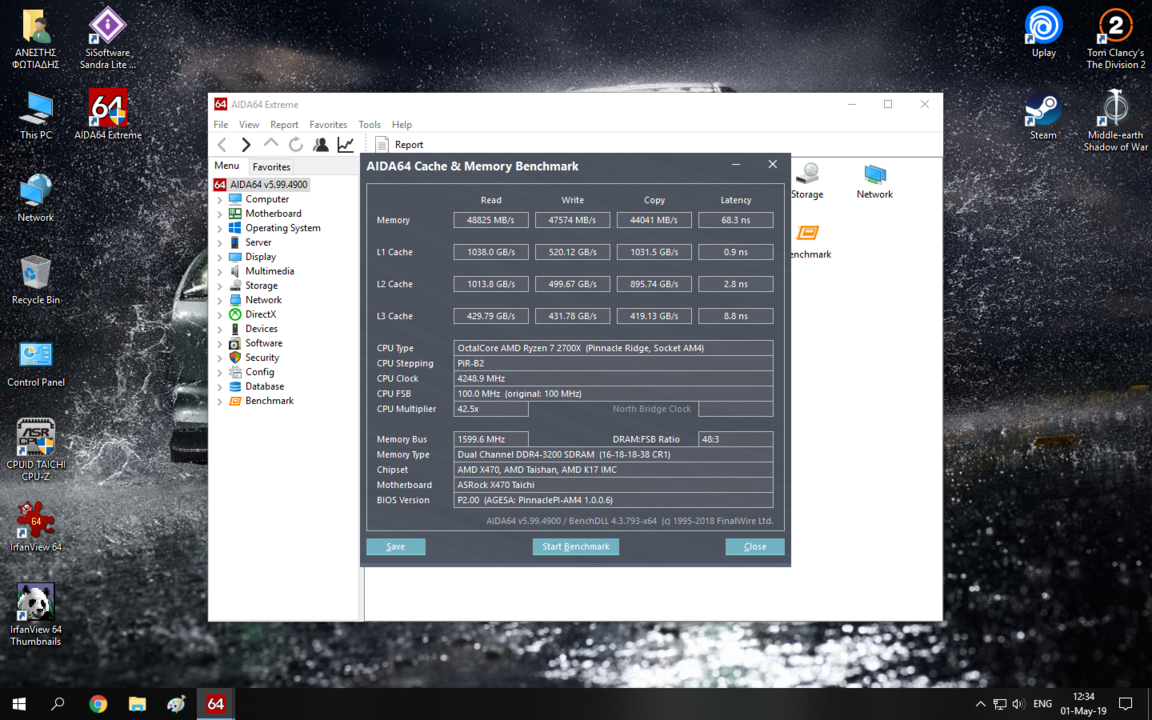Switch to the Favorites sidebar tab
The height and width of the screenshot is (720, 1152).
(271, 167)
